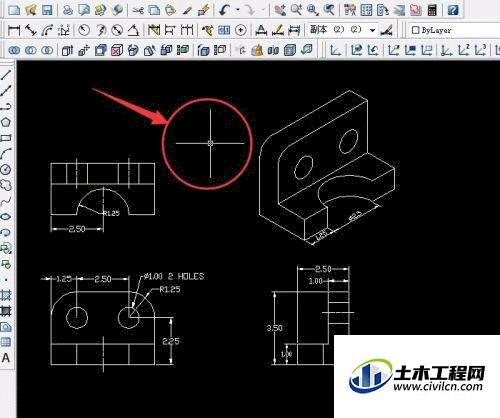Select the Radius dimension tool
This screenshot has height=418, width=500.
pyautogui.click(x=84, y=30)
